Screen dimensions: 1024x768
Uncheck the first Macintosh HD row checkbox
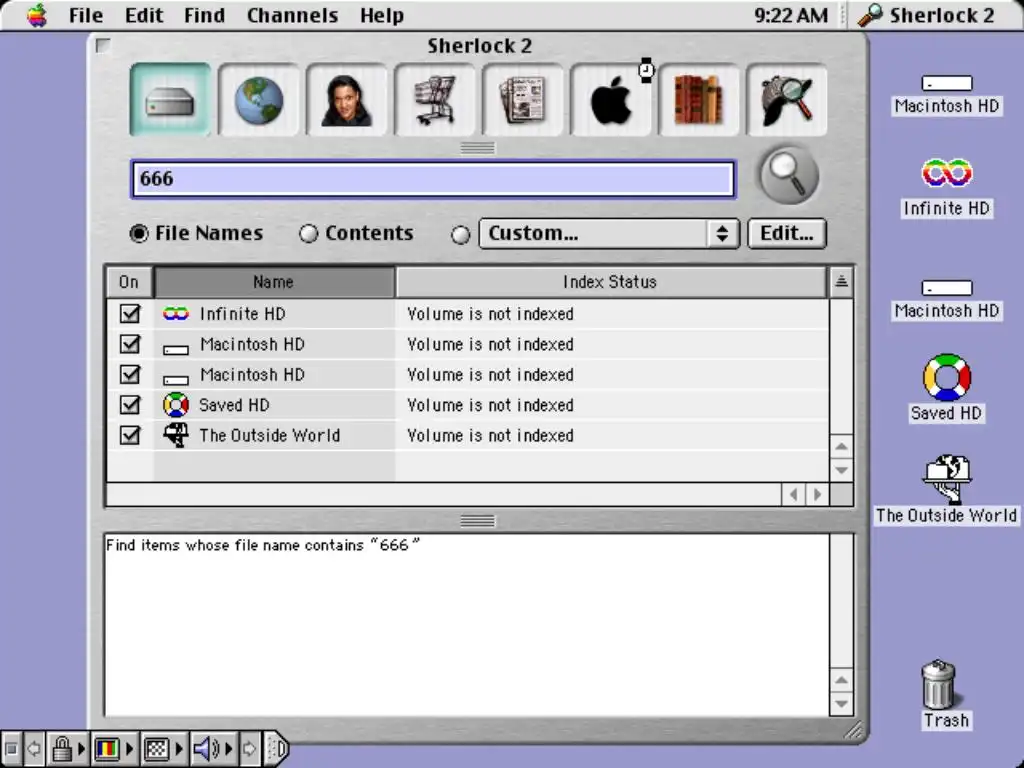130,344
